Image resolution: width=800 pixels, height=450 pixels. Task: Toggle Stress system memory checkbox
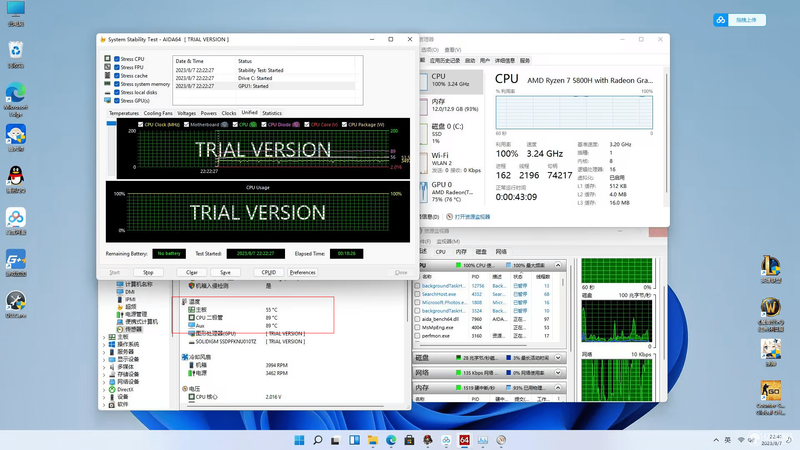click(117, 84)
